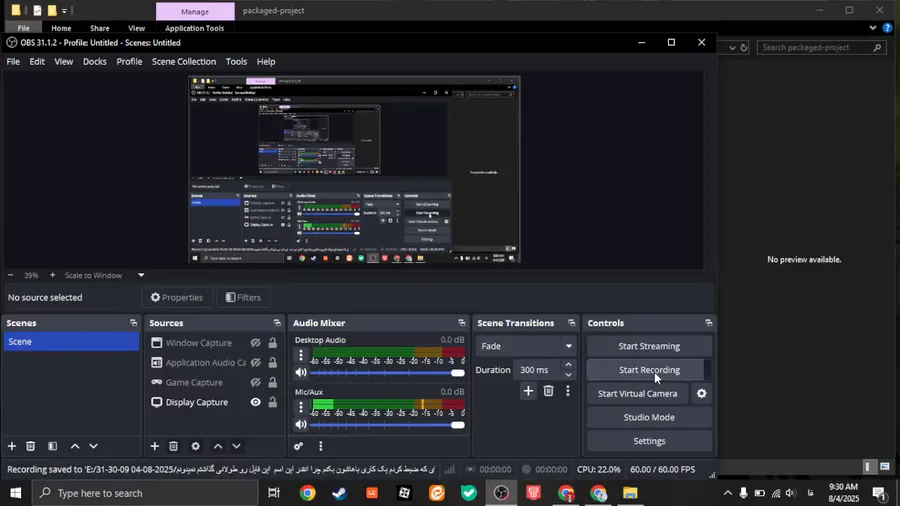Open the OBS Edit menu
The image size is (900, 506).
click(37, 61)
